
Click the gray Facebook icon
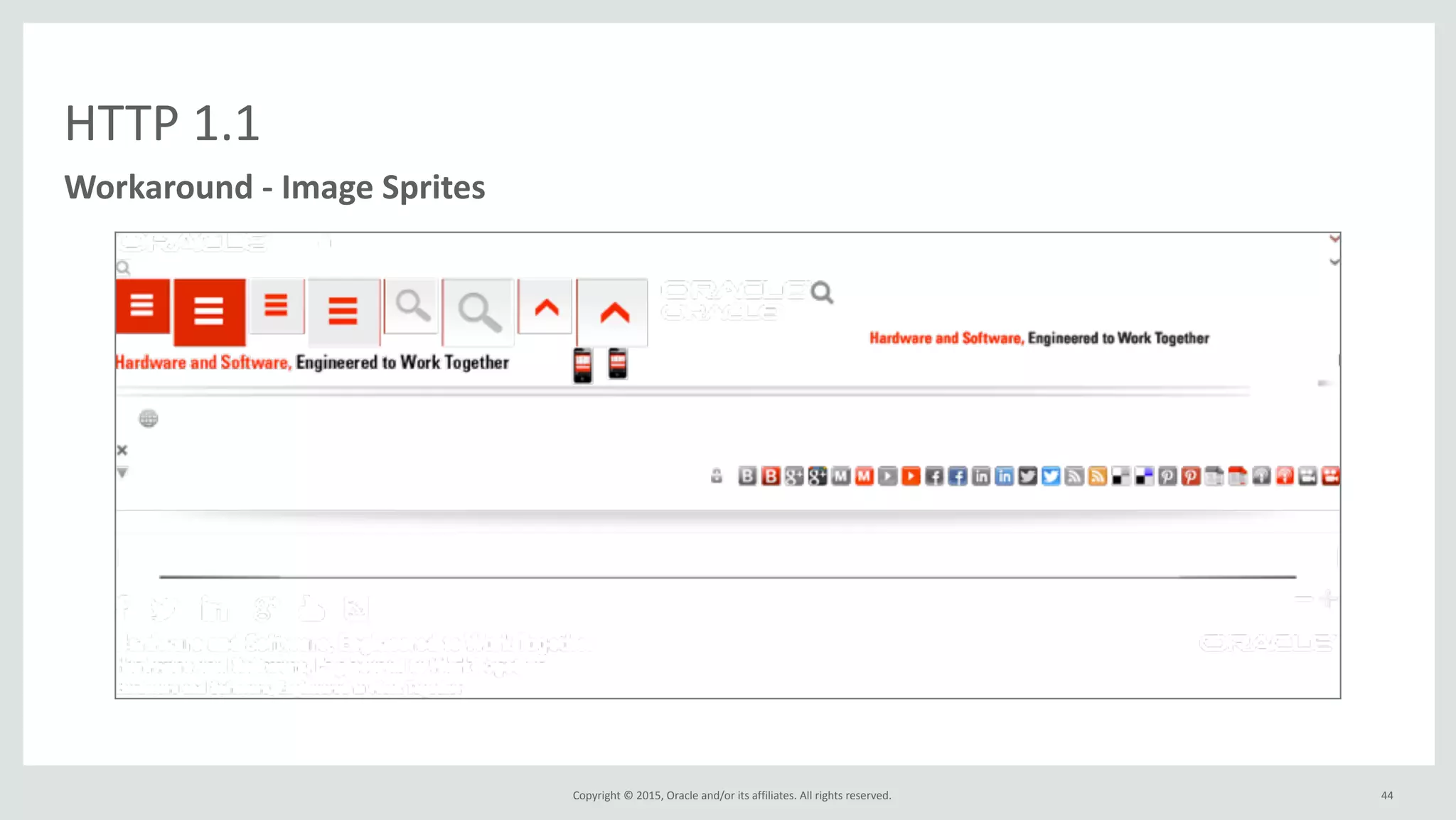pyautogui.click(x=935, y=476)
